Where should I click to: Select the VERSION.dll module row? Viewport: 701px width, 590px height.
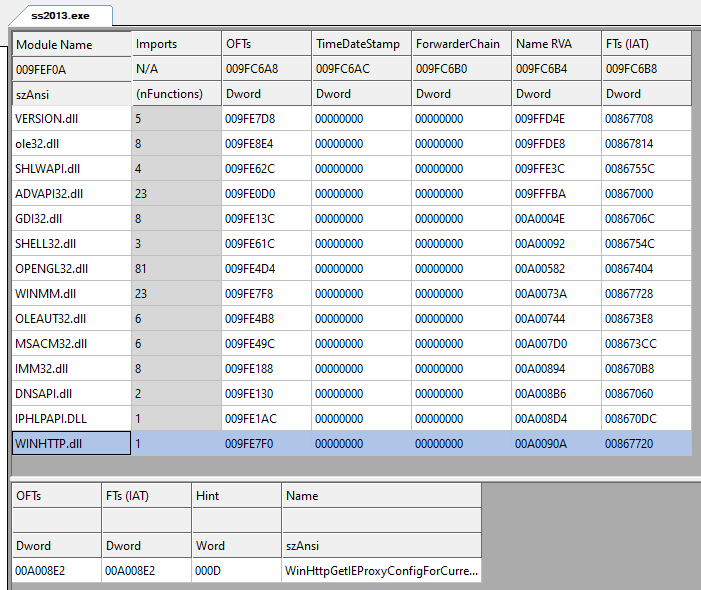point(352,119)
